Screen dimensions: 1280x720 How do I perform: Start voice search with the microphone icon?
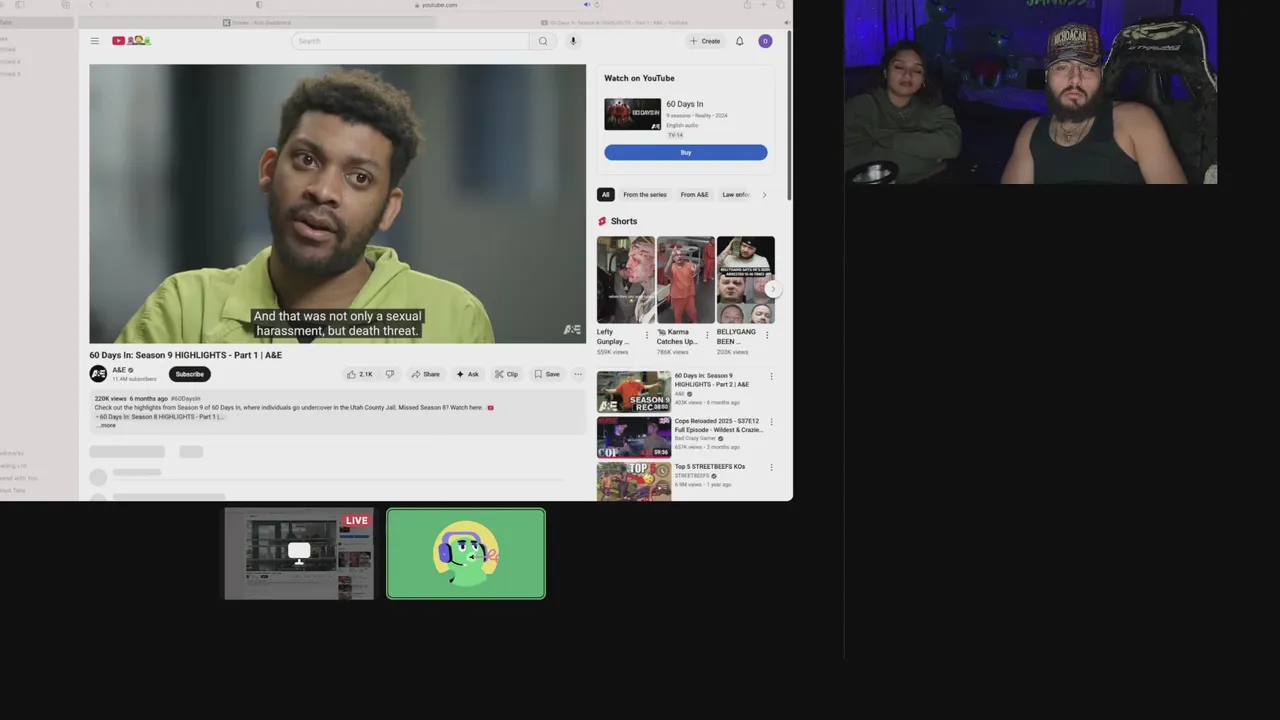click(573, 41)
